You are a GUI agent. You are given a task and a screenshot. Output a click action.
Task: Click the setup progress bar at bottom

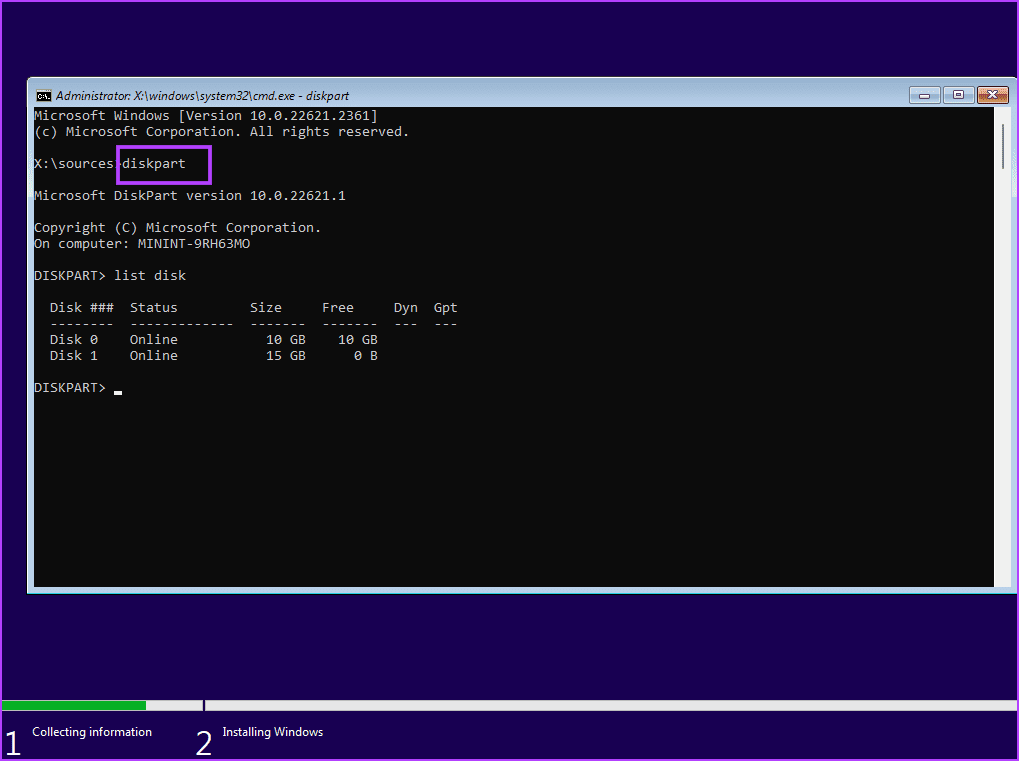[x=510, y=705]
